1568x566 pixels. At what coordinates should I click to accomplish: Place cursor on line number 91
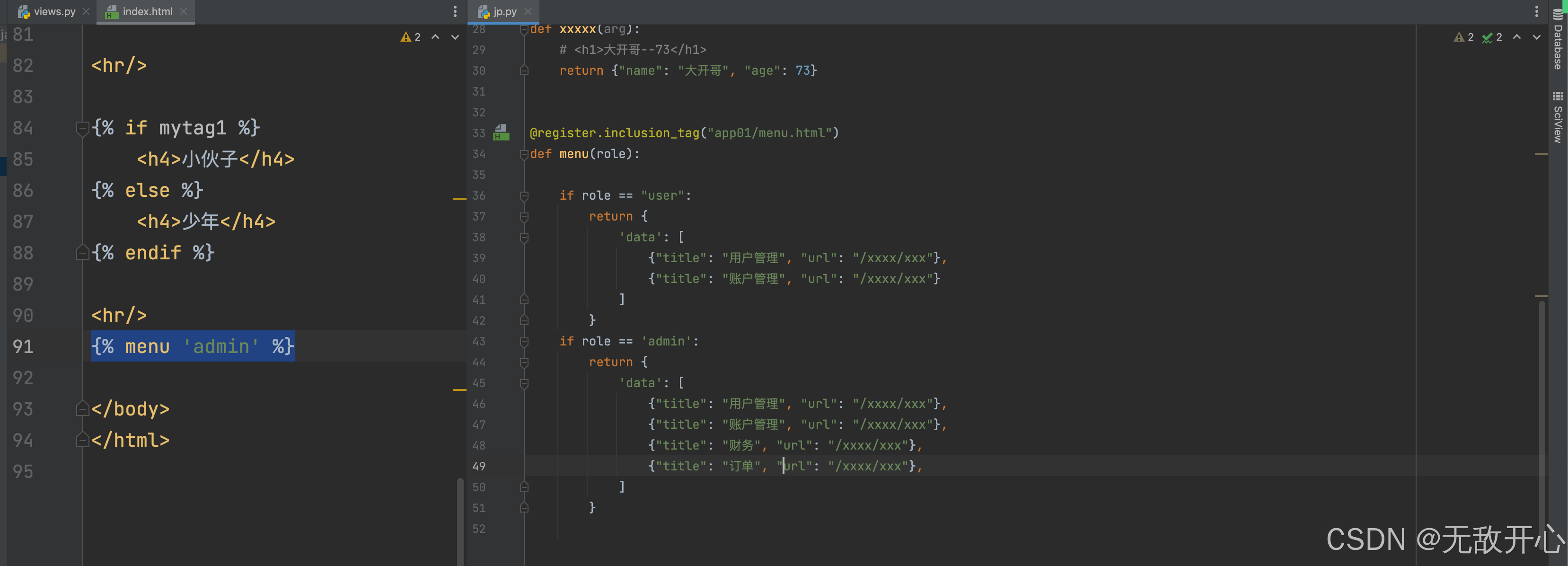pos(23,346)
